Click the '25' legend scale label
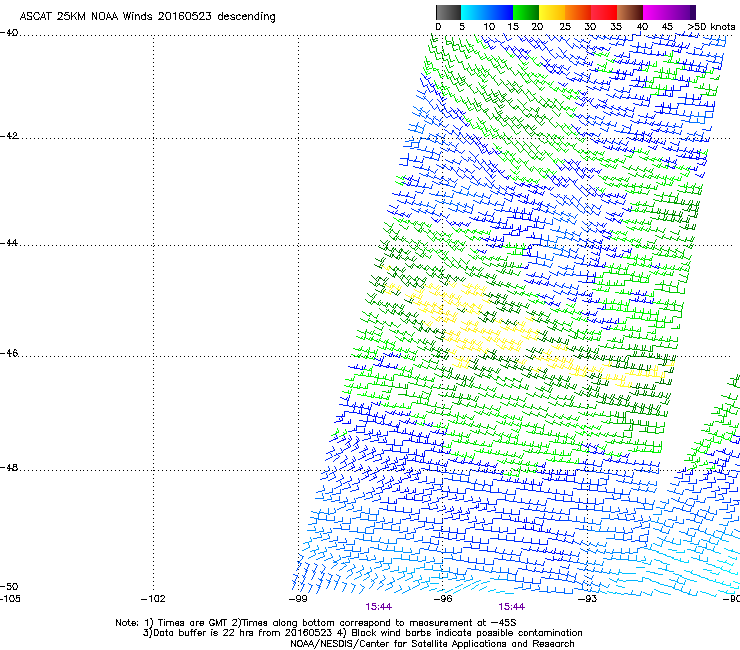 click(565, 27)
